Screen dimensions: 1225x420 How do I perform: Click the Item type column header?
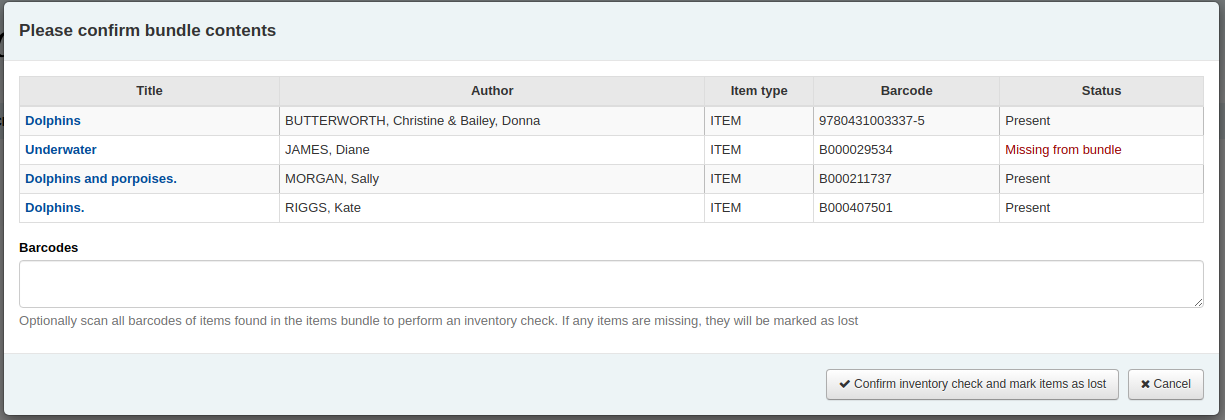(x=758, y=91)
